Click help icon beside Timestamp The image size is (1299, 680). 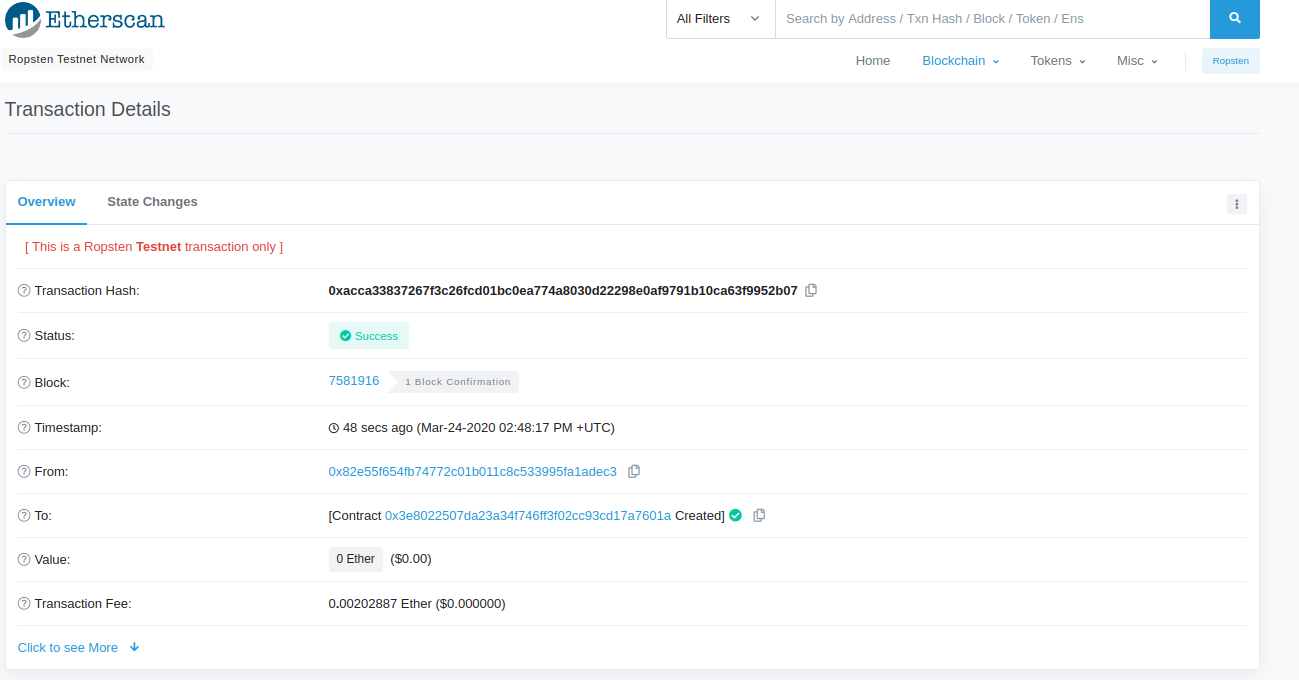[x=24, y=428]
